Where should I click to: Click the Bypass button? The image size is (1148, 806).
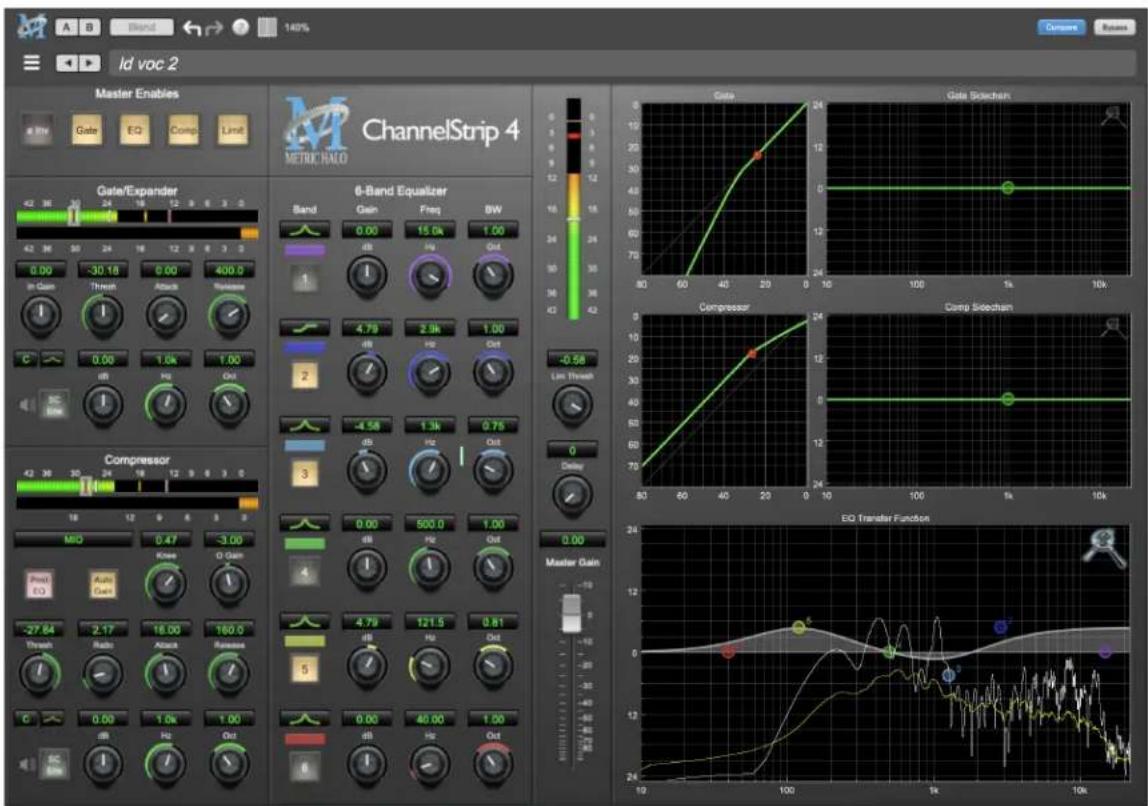(x=1114, y=27)
